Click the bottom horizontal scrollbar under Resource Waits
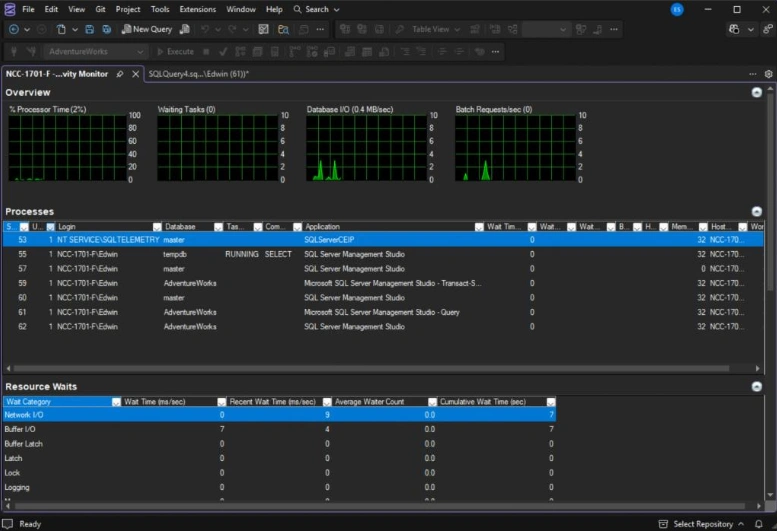 [x=379, y=506]
